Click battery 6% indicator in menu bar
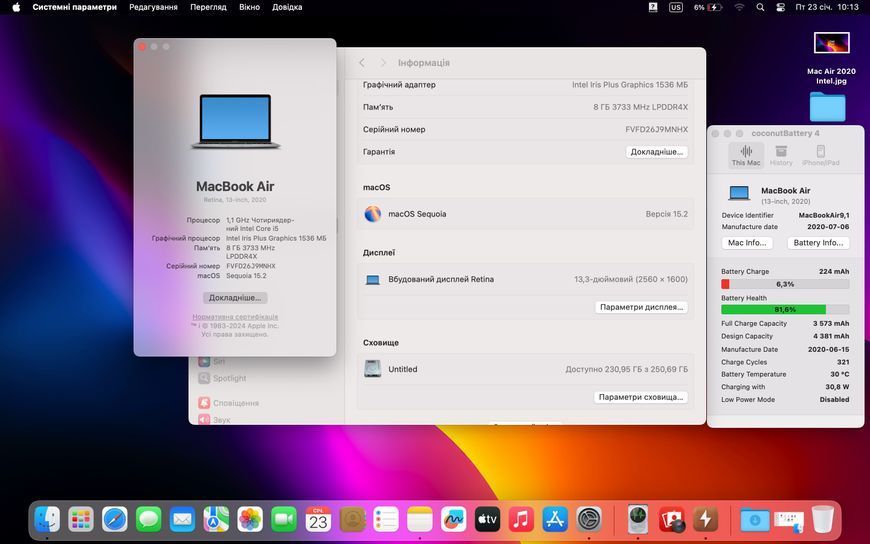The image size is (870, 544). point(708,7)
